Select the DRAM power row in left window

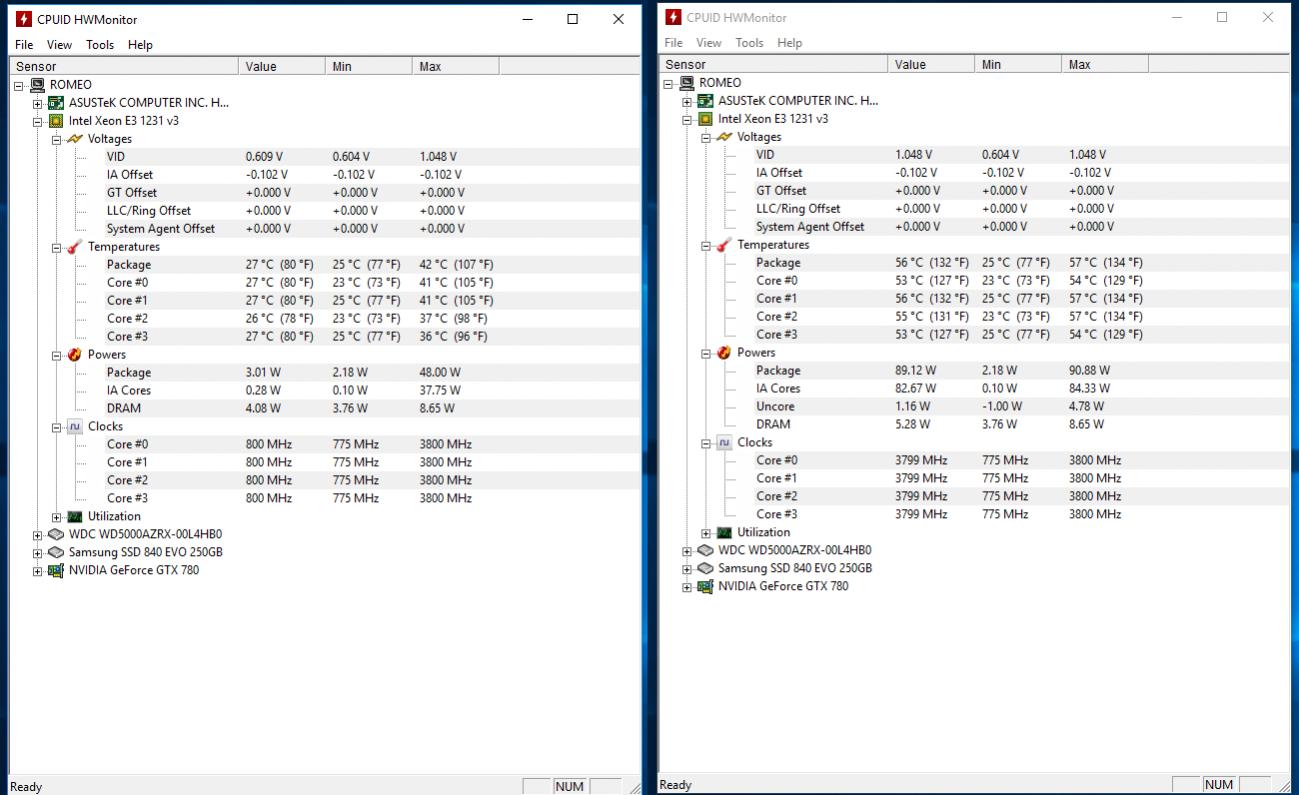pos(326,409)
